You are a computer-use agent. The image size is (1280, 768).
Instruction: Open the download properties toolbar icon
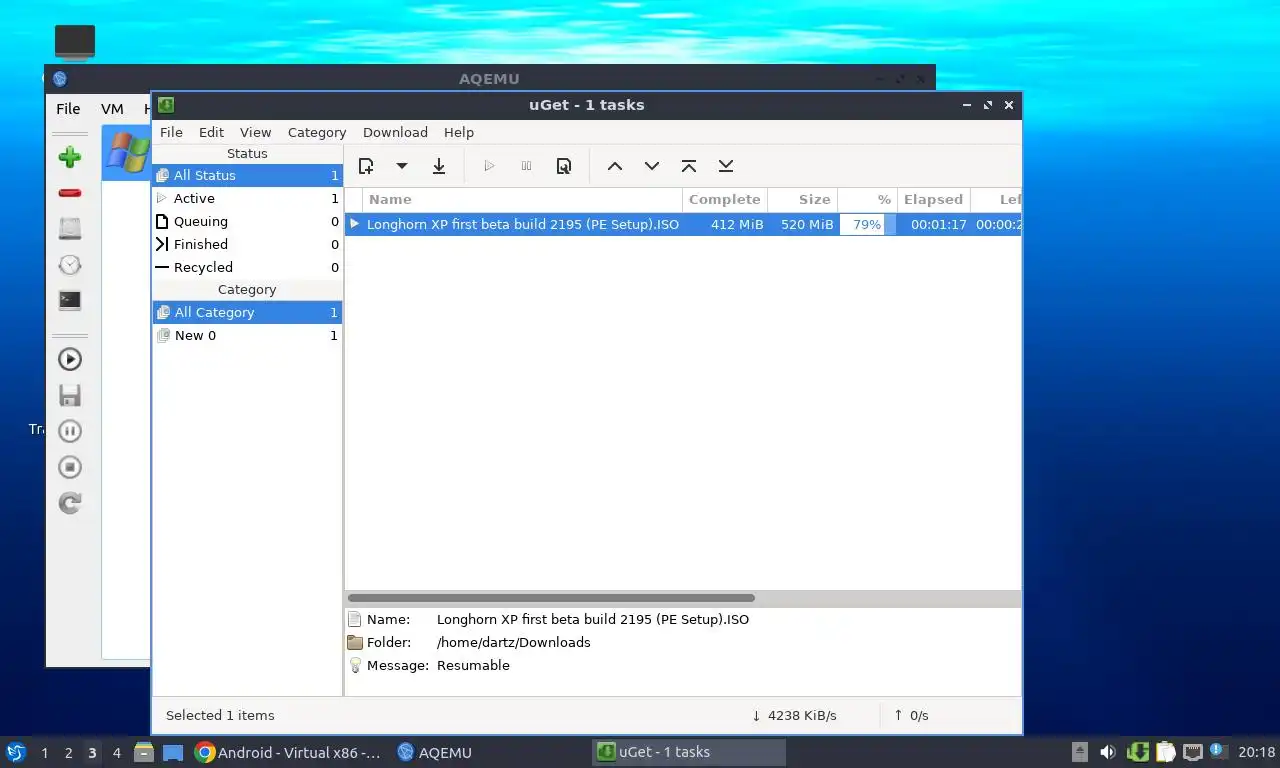coord(564,166)
